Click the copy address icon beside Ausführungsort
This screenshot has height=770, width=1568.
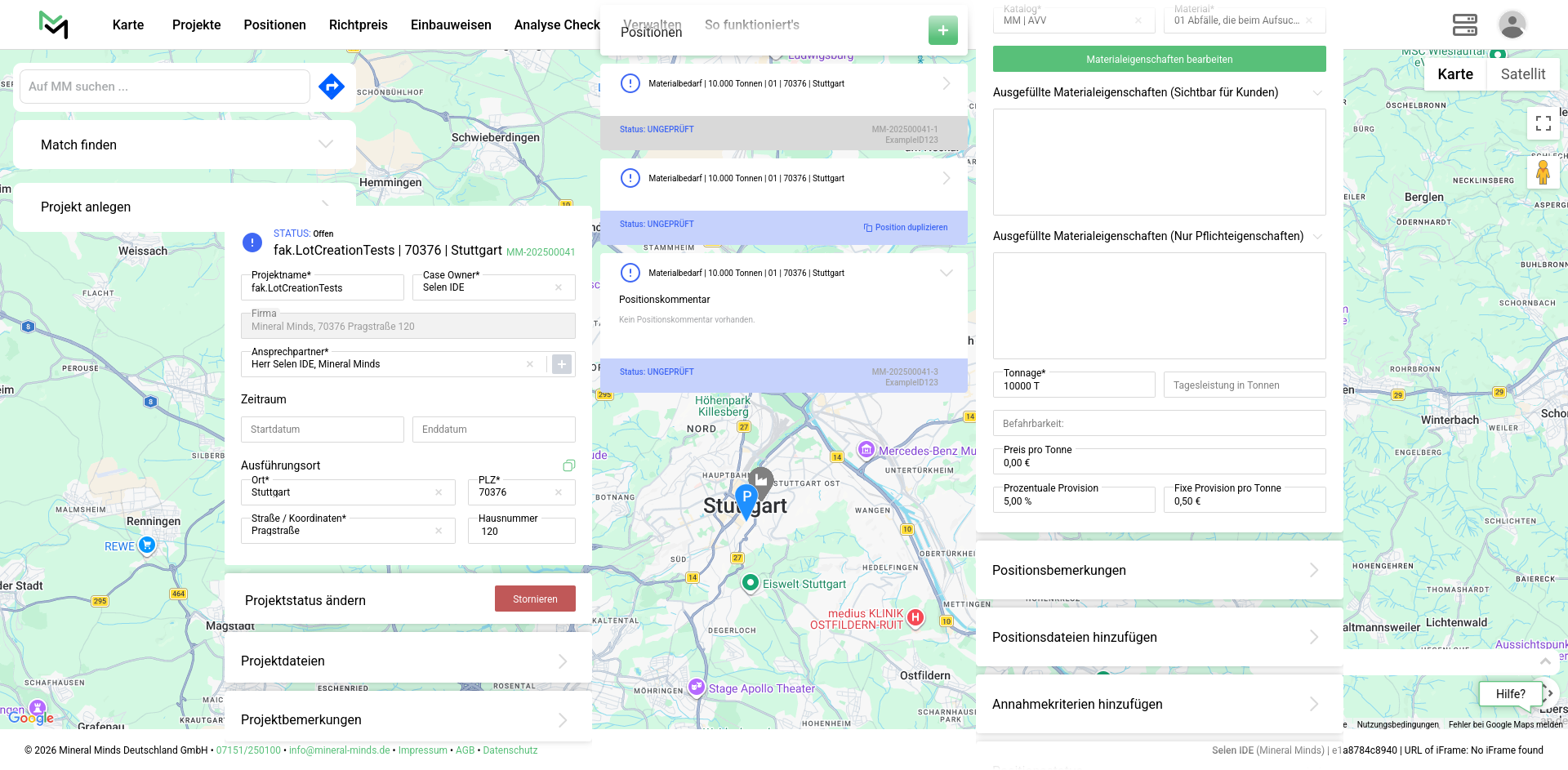[569, 465]
